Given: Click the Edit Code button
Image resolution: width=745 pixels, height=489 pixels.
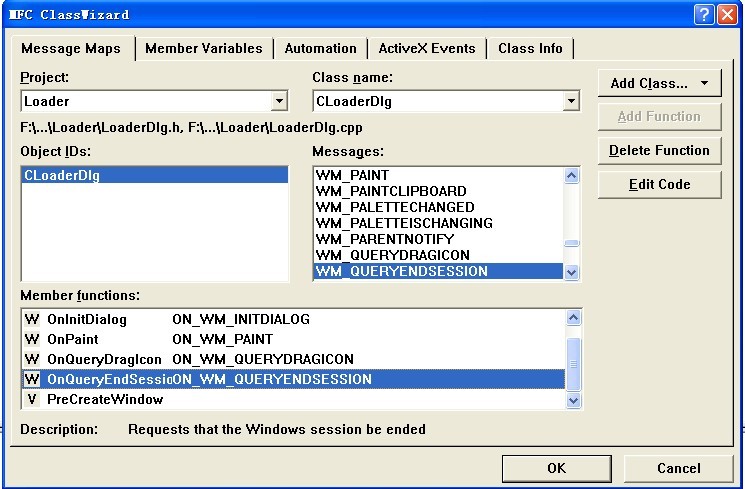Looking at the screenshot, I should [659, 184].
